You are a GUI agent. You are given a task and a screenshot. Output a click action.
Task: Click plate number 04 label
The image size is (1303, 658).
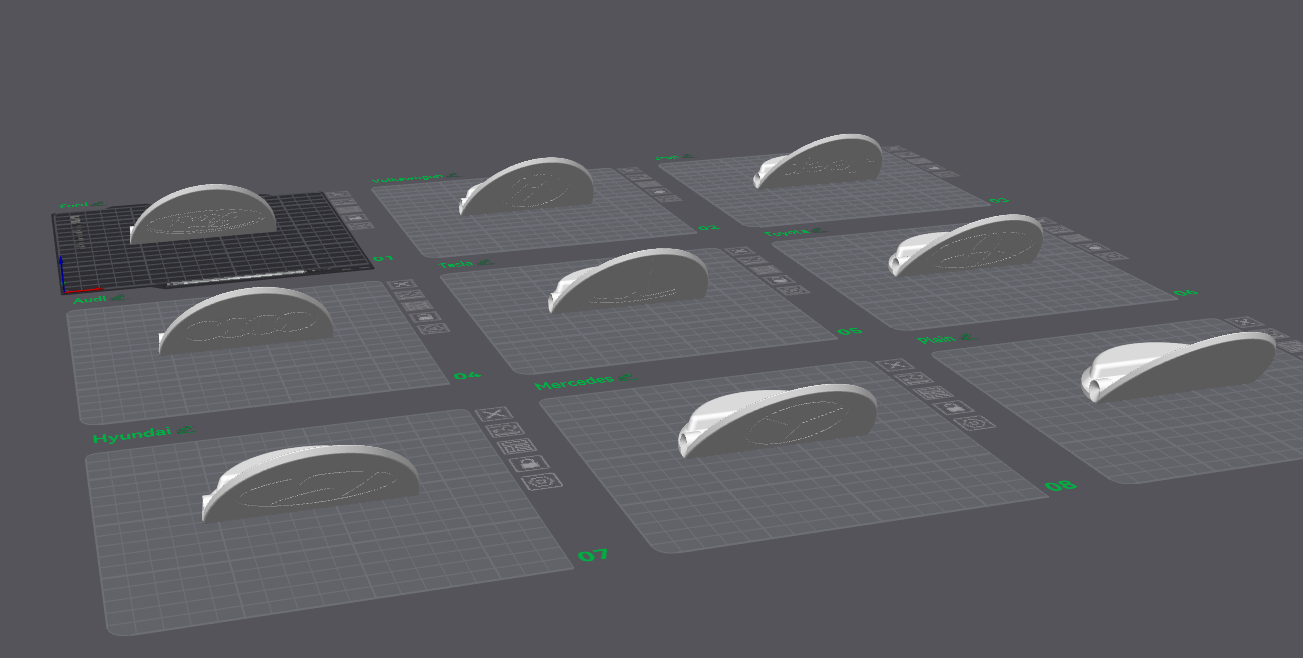467,376
